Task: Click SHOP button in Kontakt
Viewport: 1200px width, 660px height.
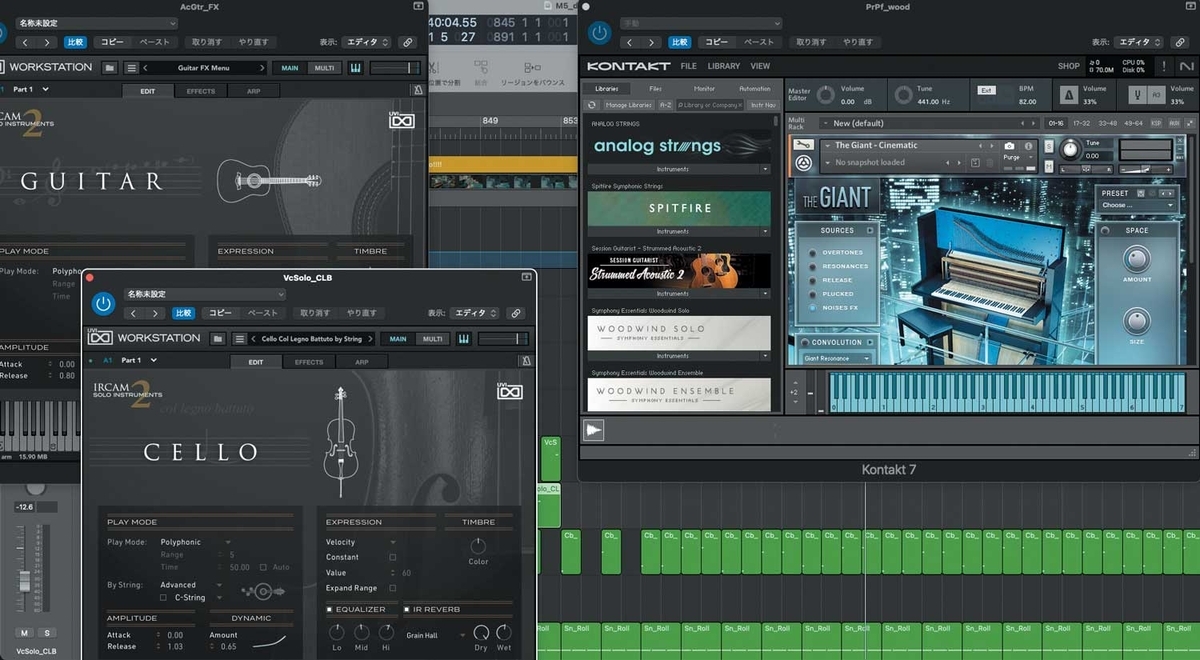Action: click(x=1069, y=66)
